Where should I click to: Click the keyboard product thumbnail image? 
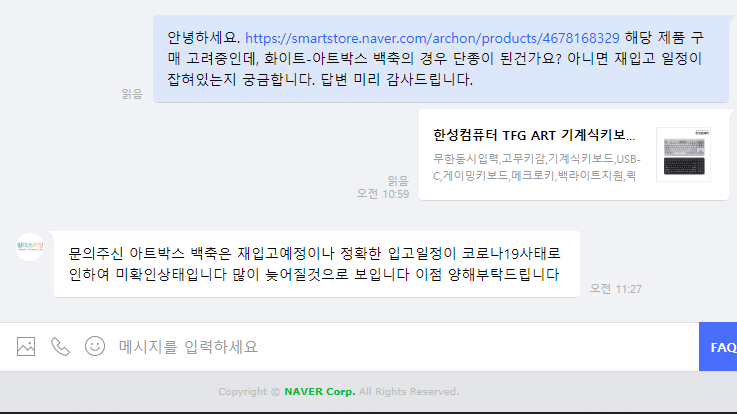click(683, 155)
